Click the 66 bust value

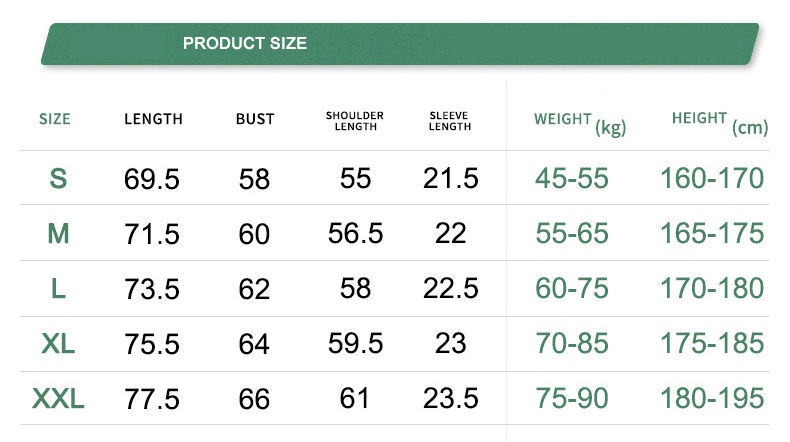coord(255,400)
